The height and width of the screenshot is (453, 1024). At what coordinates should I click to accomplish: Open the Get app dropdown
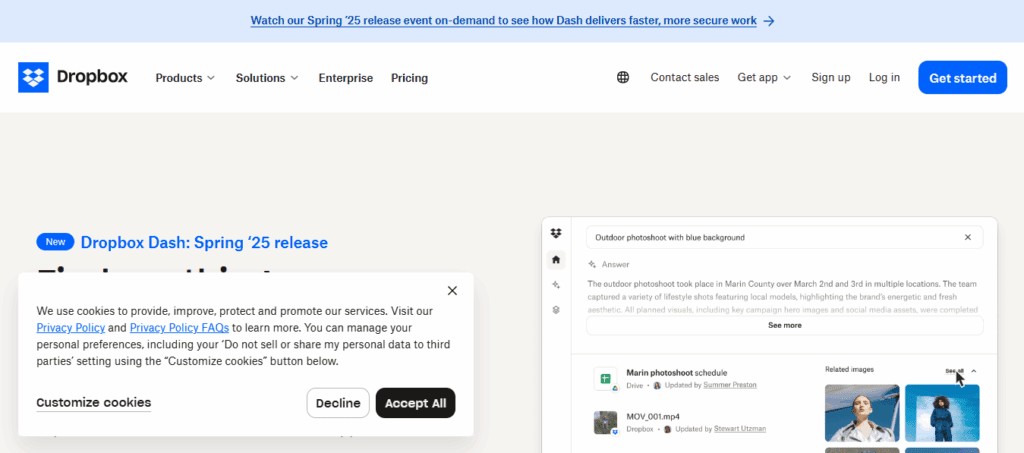764,78
